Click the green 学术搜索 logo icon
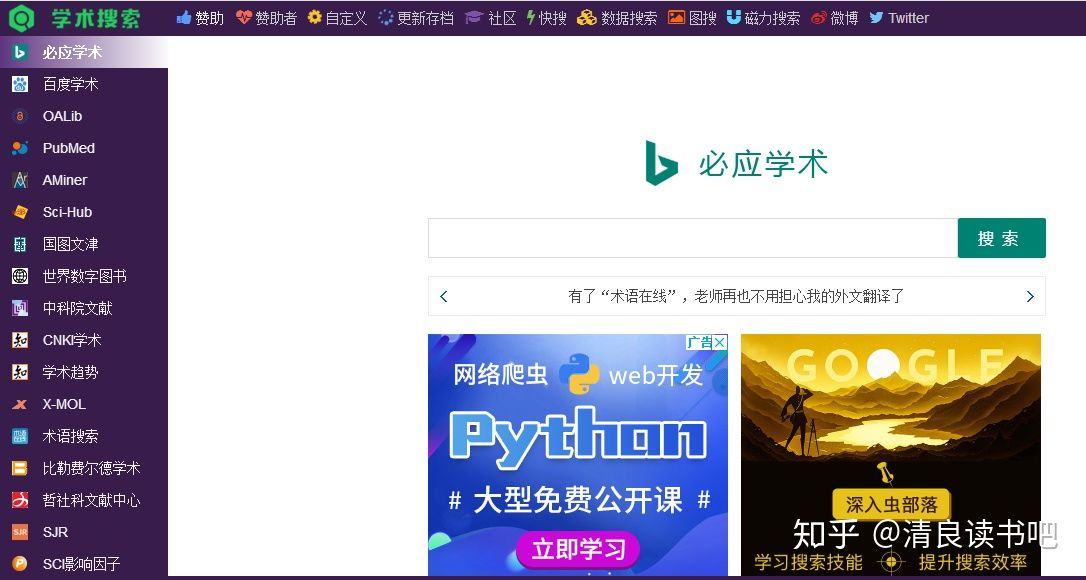 [21, 18]
